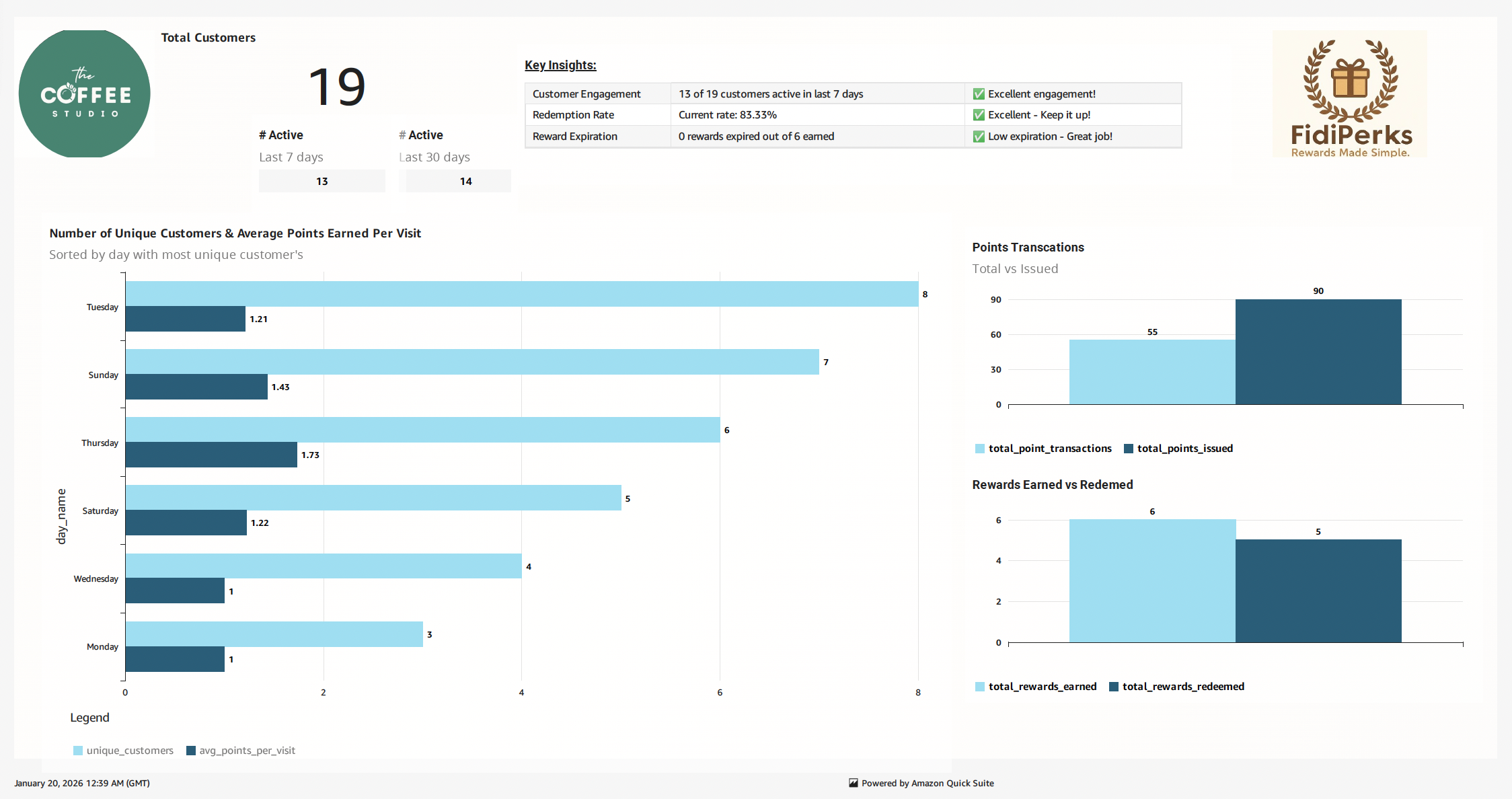Select the total_rewards_earned legend icon

979,686
